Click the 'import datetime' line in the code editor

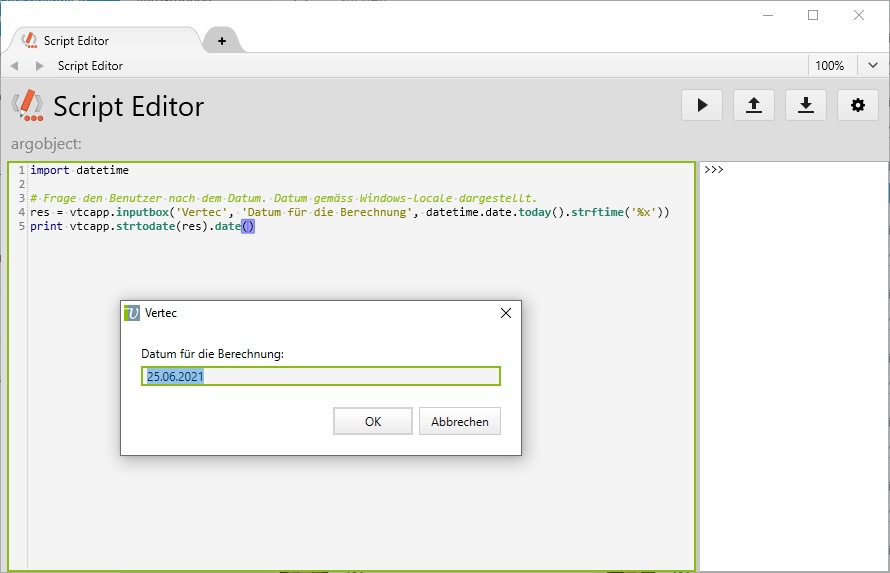[x=79, y=171]
